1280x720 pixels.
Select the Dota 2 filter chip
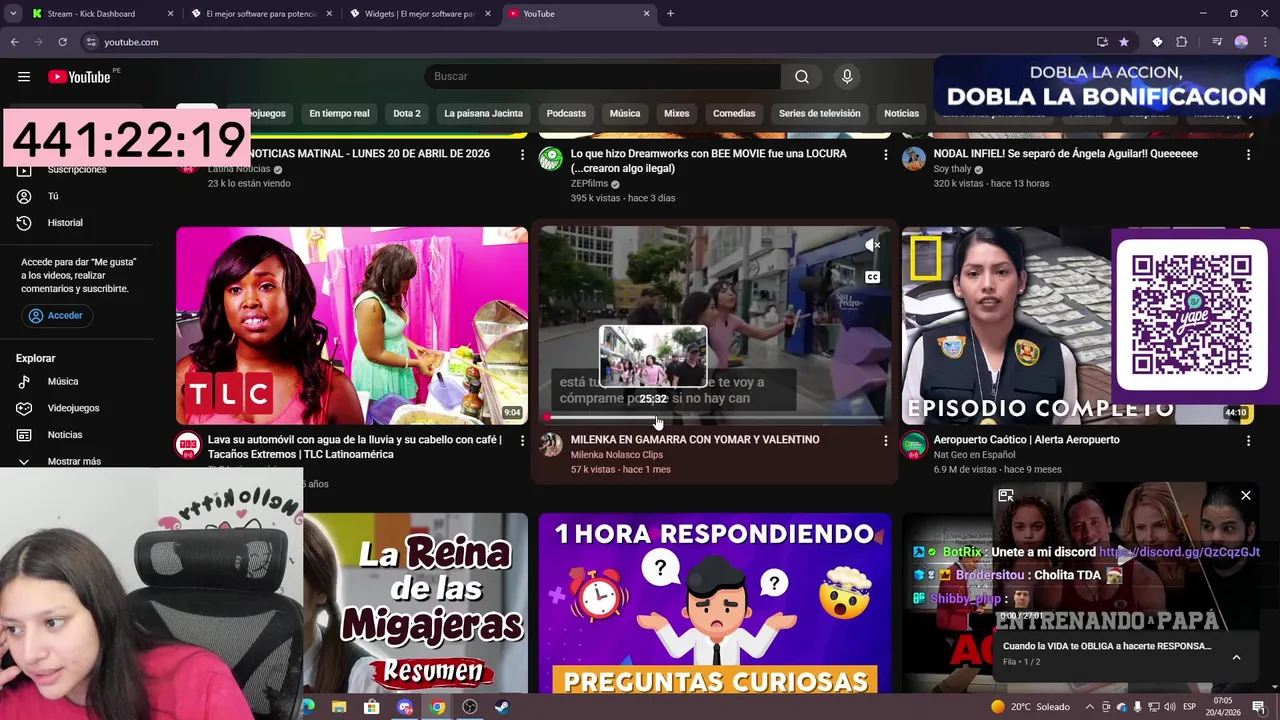[407, 114]
